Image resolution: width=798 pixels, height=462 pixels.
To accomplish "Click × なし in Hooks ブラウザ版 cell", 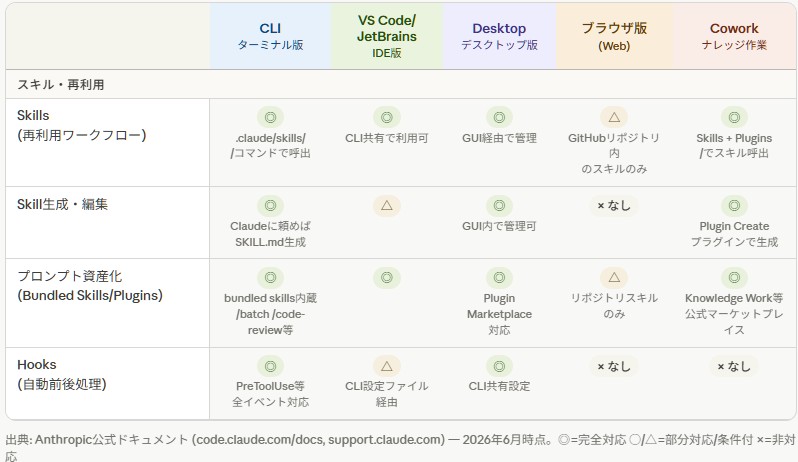I will [x=614, y=366].
